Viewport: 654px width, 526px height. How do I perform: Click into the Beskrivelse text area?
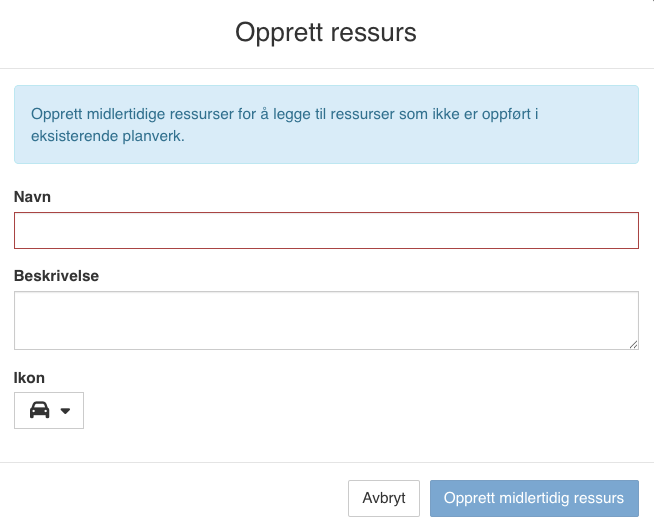[326, 320]
